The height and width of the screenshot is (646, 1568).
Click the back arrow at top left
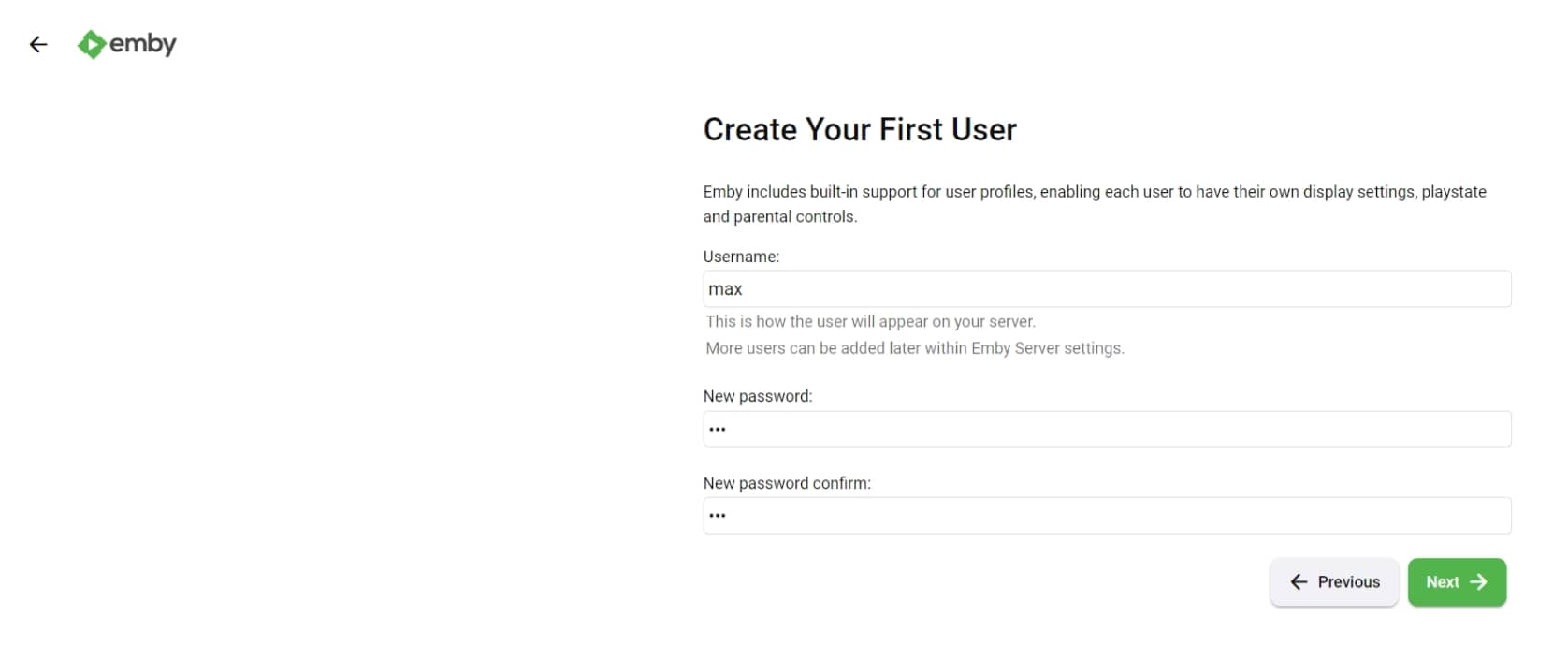point(38,44)
